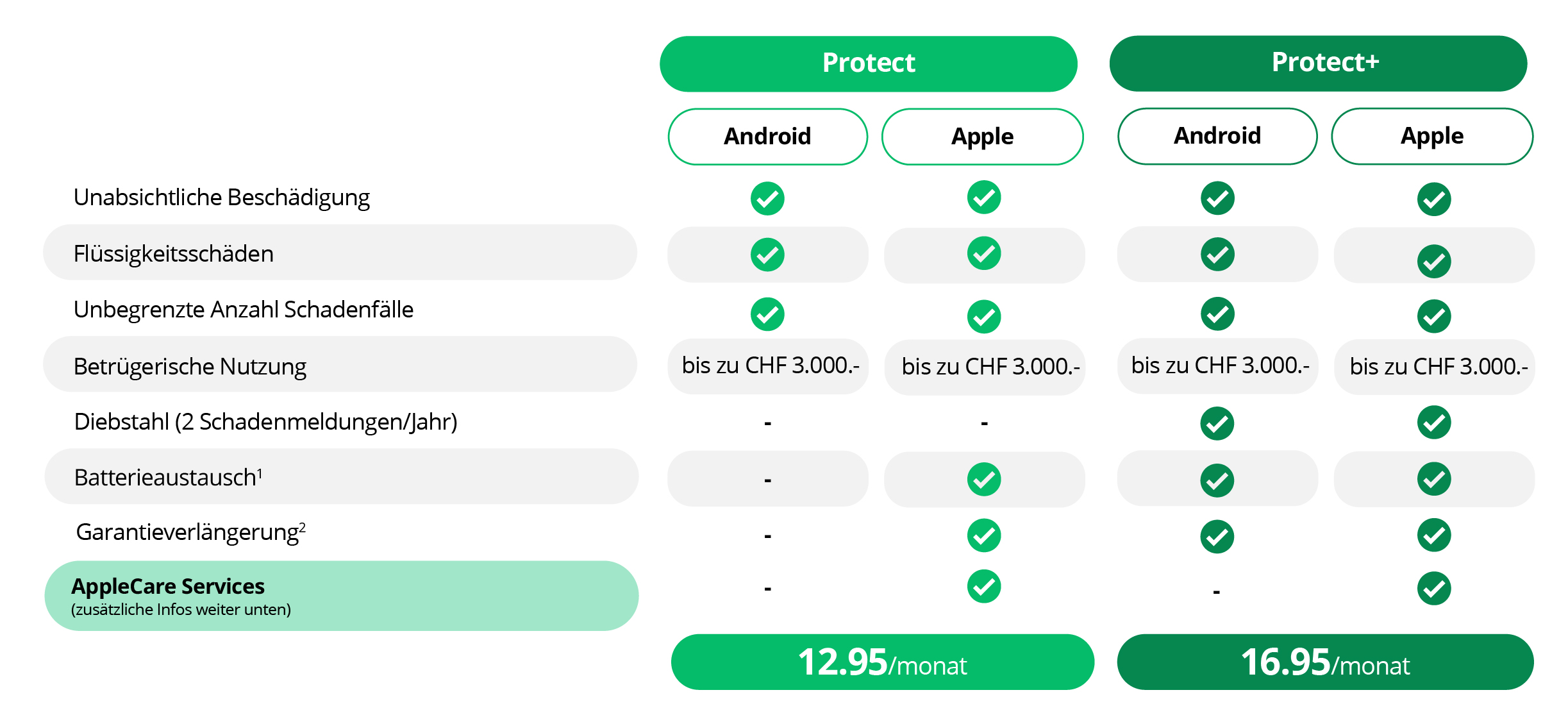Select the Protect+ plan header
The height and width of the screenshot is (706, 1568).
click(x=1318, y=63)
